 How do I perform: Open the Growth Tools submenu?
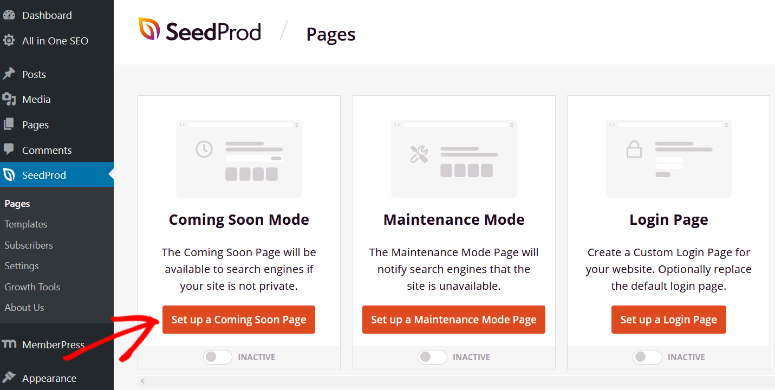tap(32, 287)
